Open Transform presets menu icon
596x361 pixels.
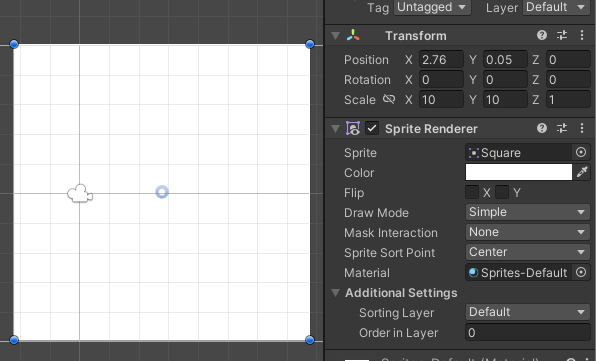pos(562,35)
